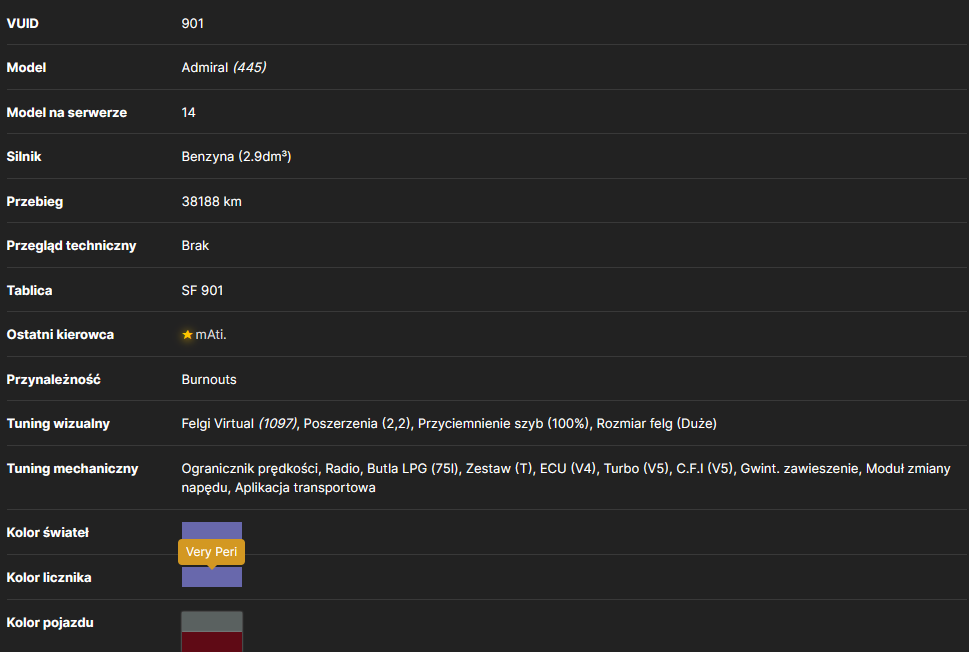The height and width of the screenshot is (652, 969).
Task: Click the VUID value 901
Action: click(x=193, y=23)
